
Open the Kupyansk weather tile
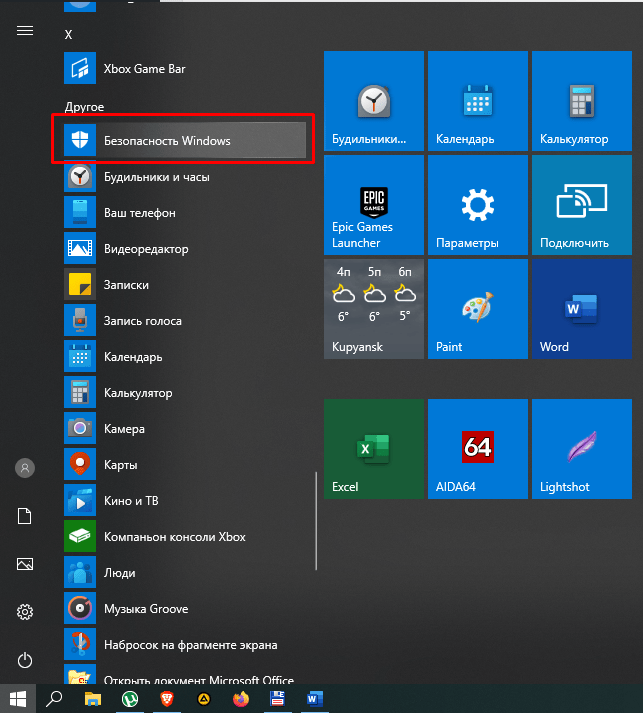click(x=374, y=309)
